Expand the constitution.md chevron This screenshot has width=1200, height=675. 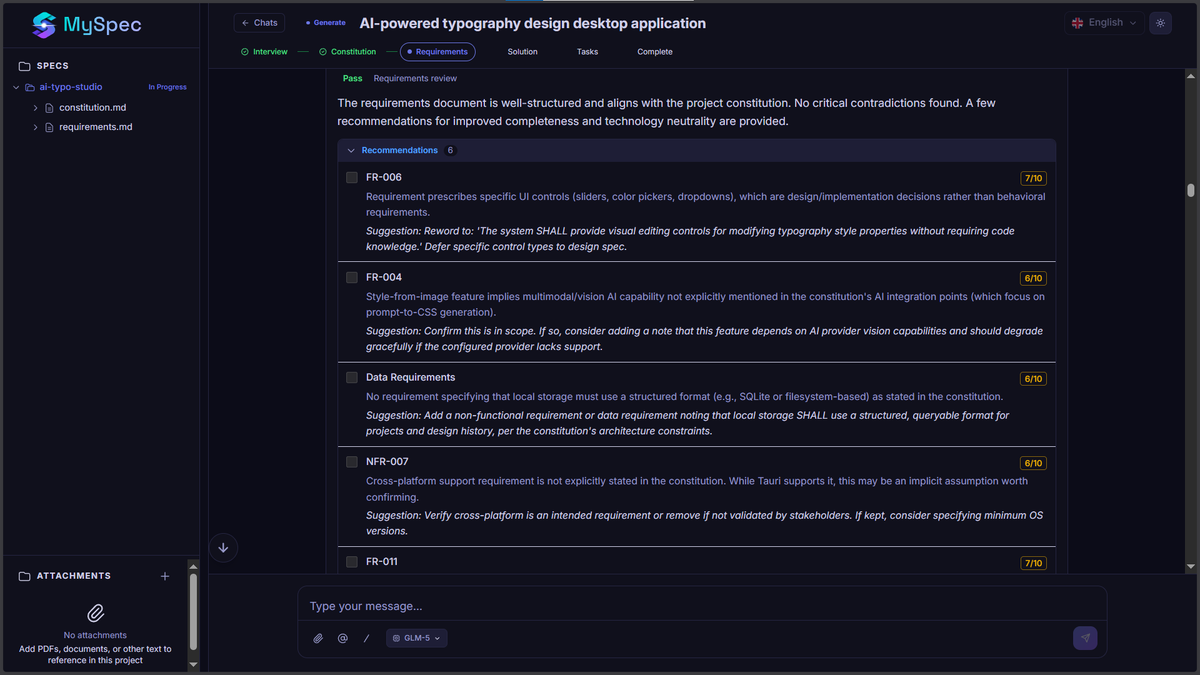(x=36, y=107)
